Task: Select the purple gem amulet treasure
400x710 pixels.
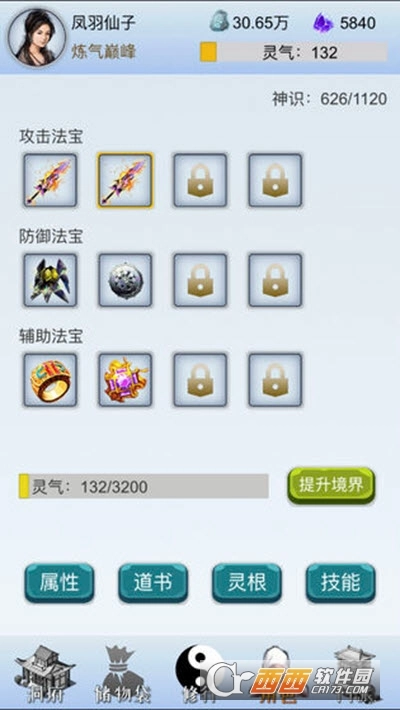Action: pos(125,379)
